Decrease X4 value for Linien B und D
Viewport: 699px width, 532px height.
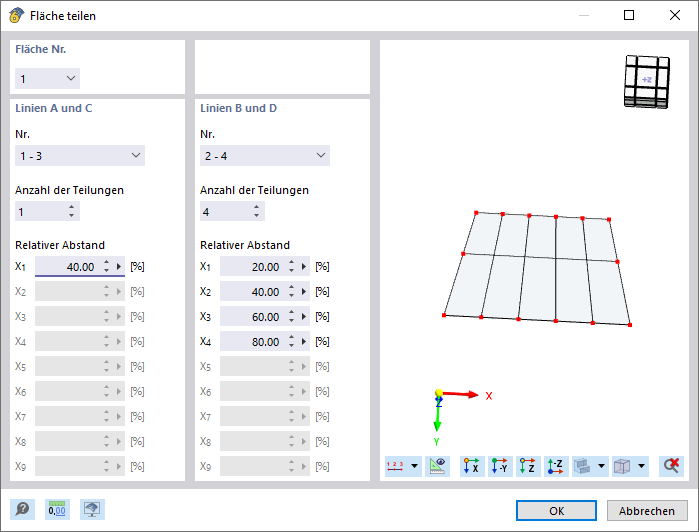292,346
